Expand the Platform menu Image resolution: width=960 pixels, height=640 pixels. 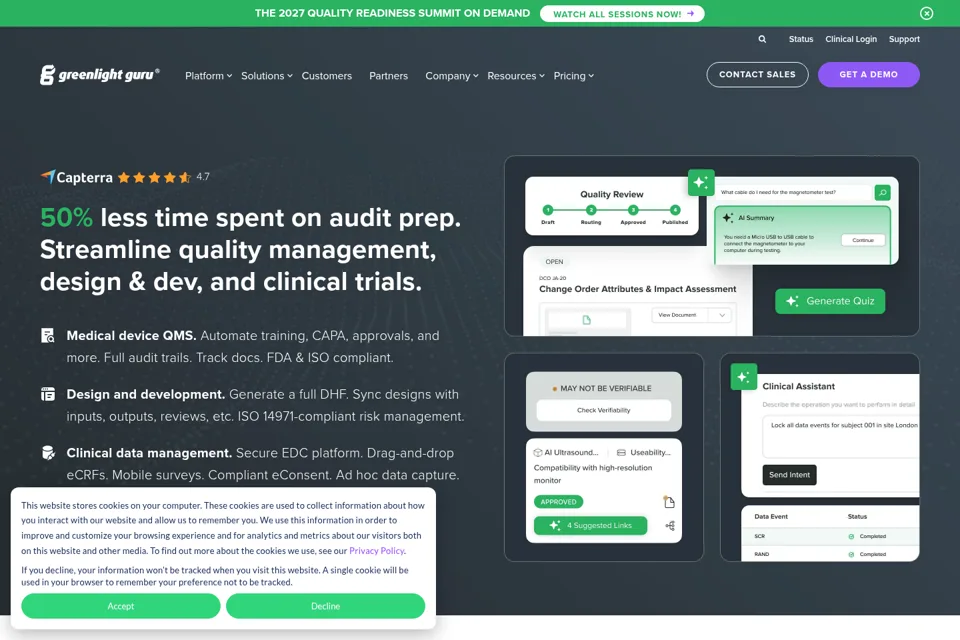pyautogui.click(x=209, y=76)
